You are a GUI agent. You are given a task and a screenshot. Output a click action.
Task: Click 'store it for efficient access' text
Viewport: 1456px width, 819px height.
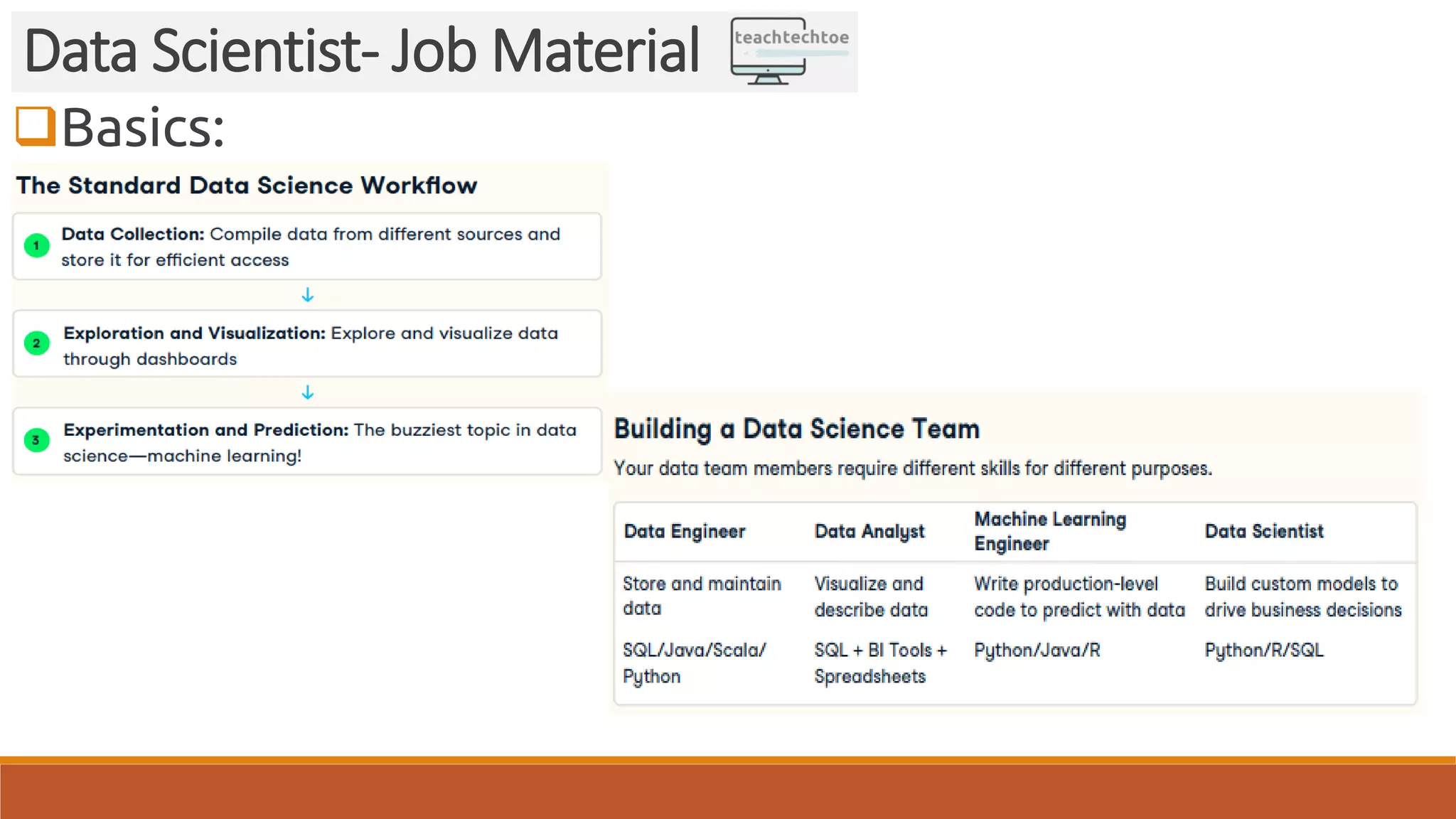[175, 260]
